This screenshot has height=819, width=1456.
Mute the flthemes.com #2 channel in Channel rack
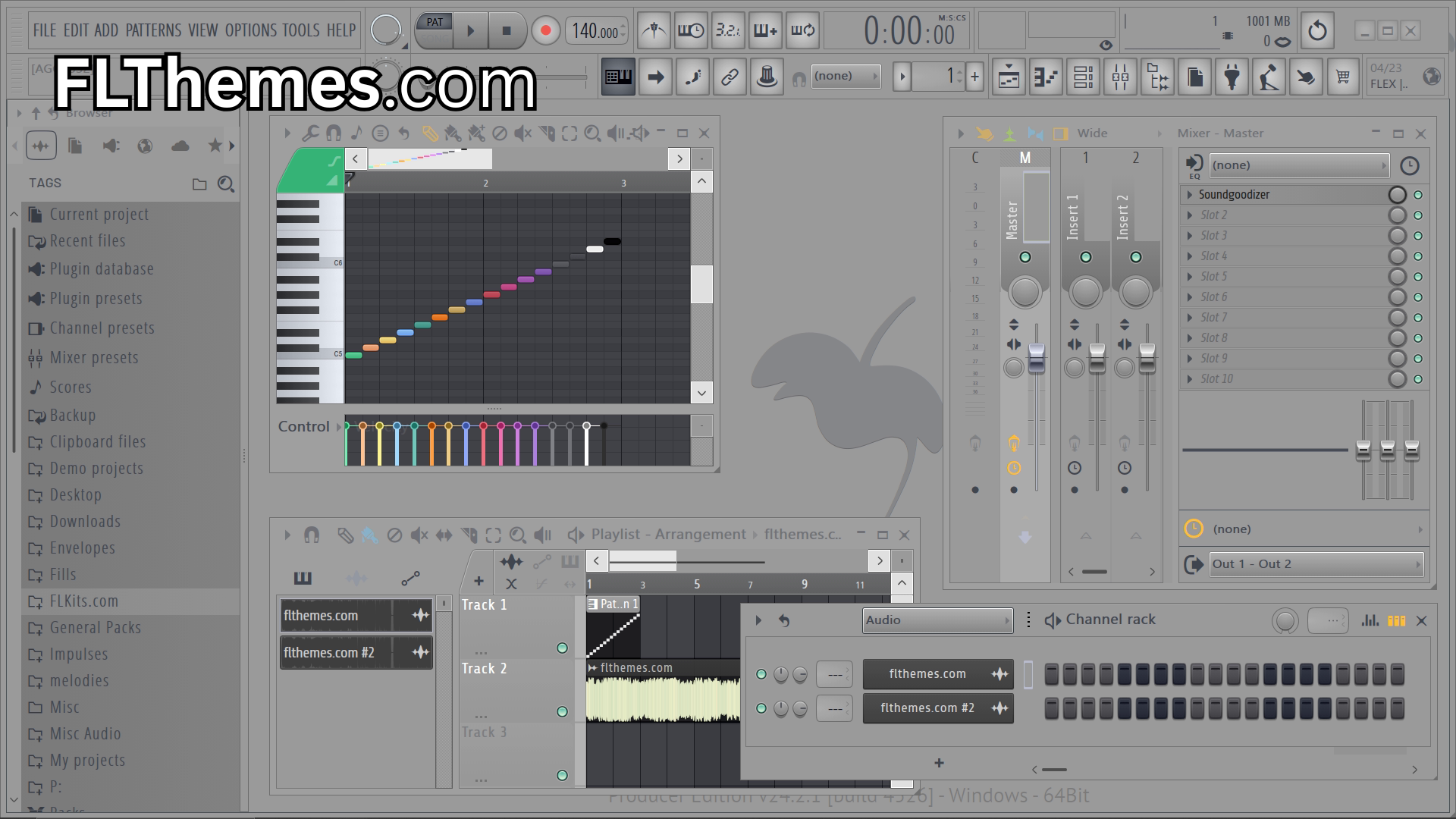[x=761, y=708]
